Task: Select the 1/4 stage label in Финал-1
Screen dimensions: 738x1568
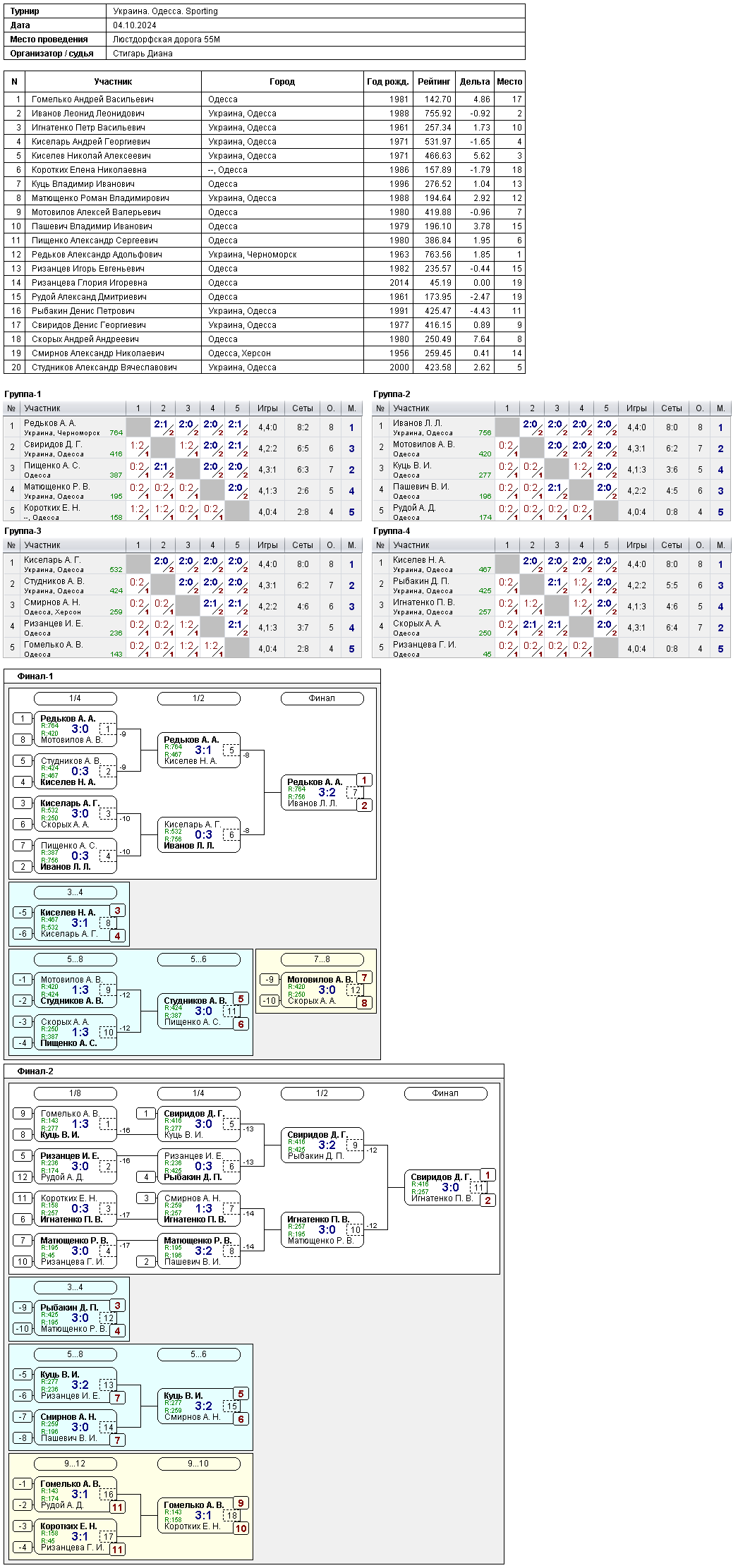Action: [x=75, y=698]
